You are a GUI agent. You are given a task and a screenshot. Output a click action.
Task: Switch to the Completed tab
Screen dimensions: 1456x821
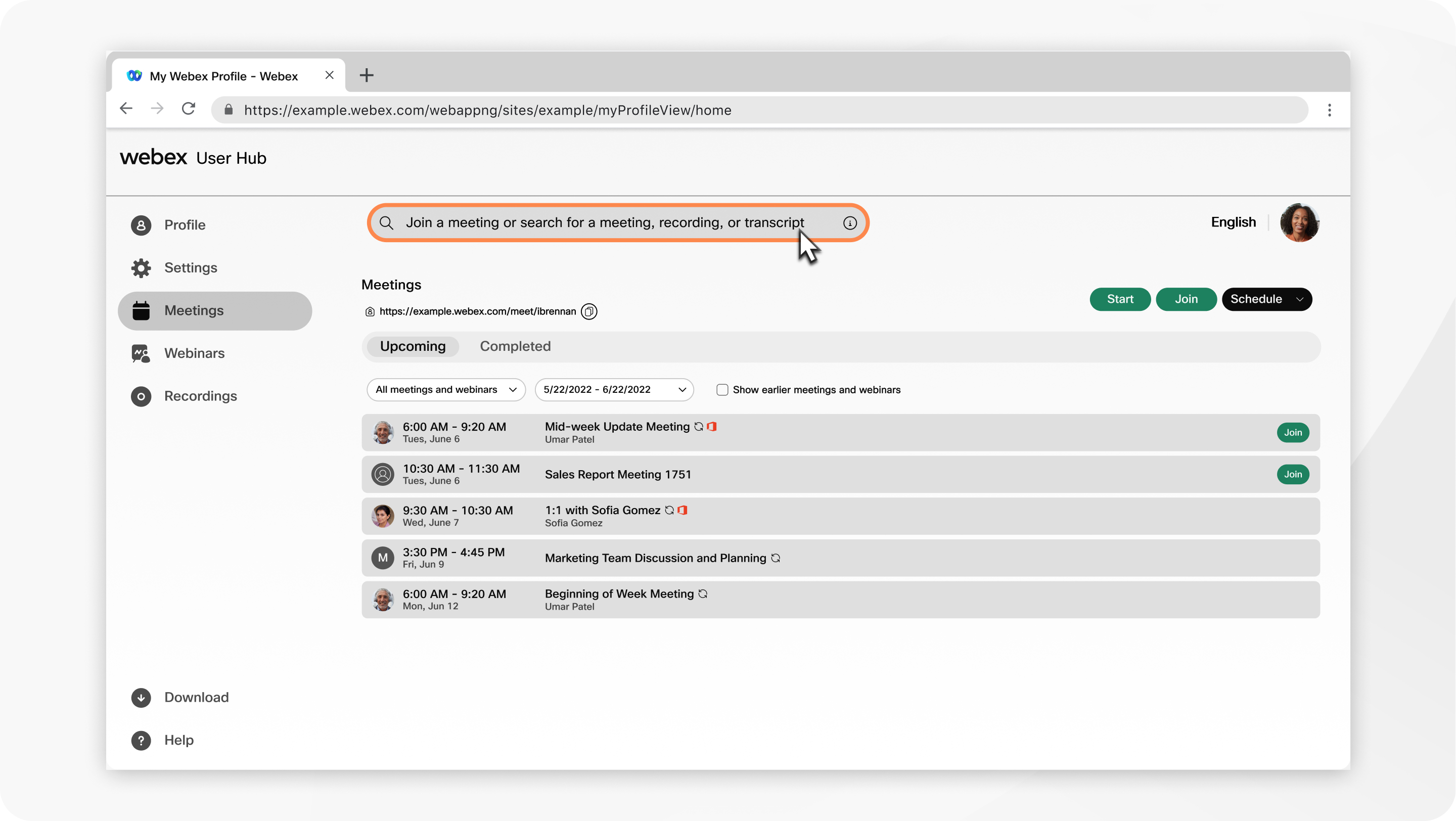tap(515, 346)
